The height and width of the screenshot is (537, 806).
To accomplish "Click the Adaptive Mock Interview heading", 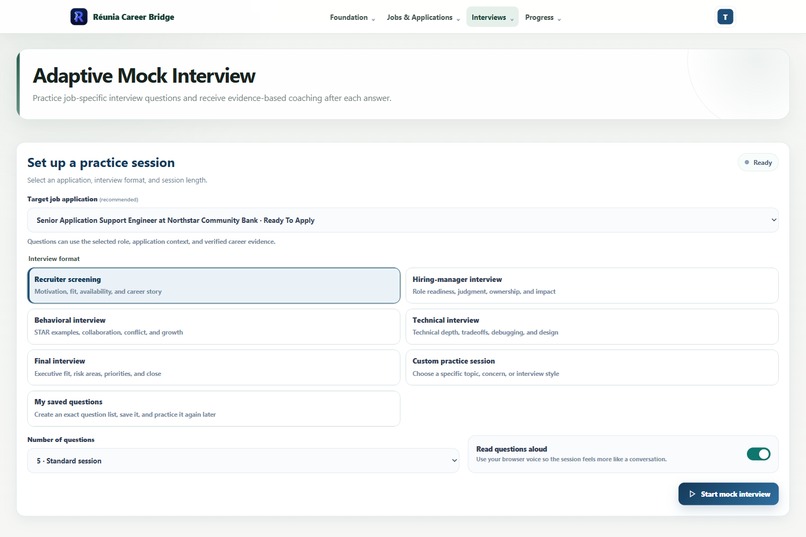I will 144,76.
